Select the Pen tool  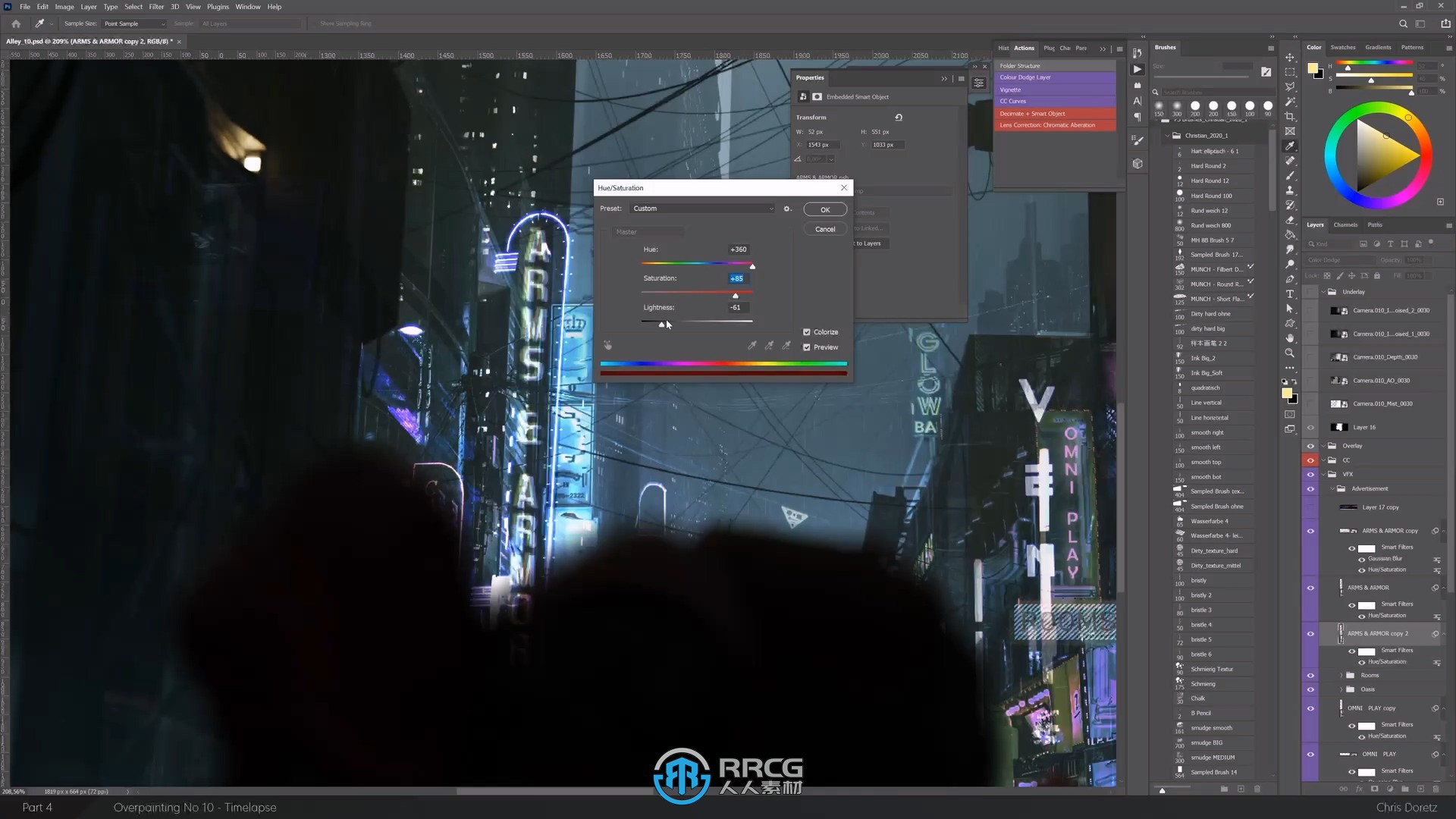[x=1290, y=279]
